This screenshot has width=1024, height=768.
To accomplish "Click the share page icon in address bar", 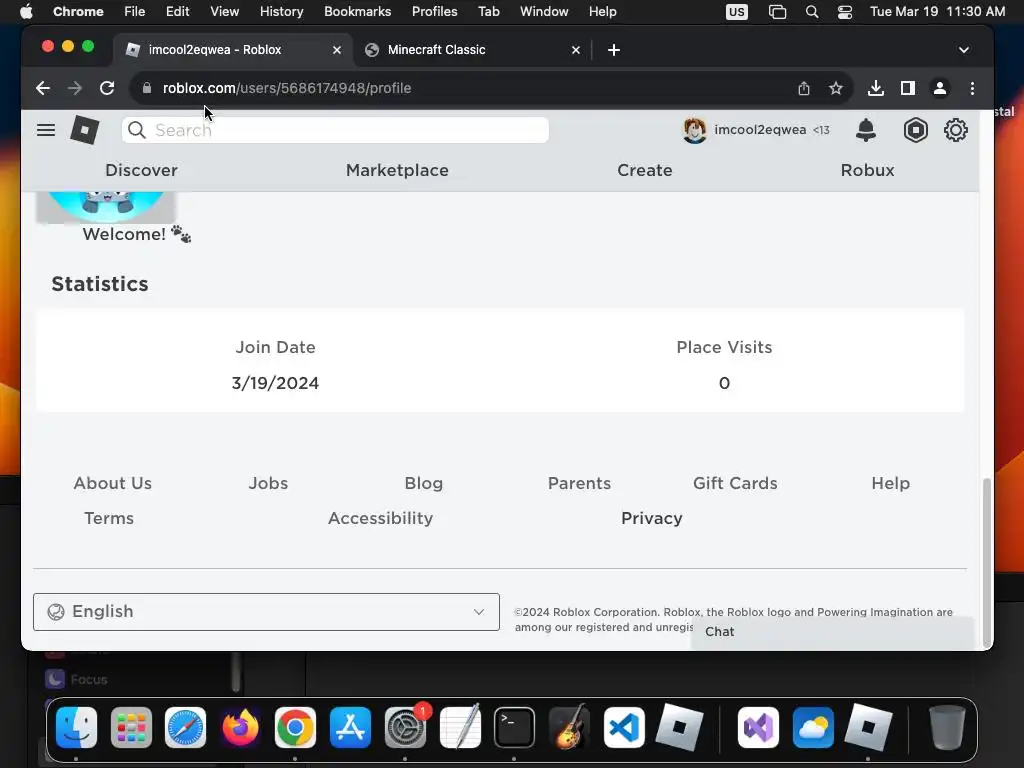I will pos(804,88).
